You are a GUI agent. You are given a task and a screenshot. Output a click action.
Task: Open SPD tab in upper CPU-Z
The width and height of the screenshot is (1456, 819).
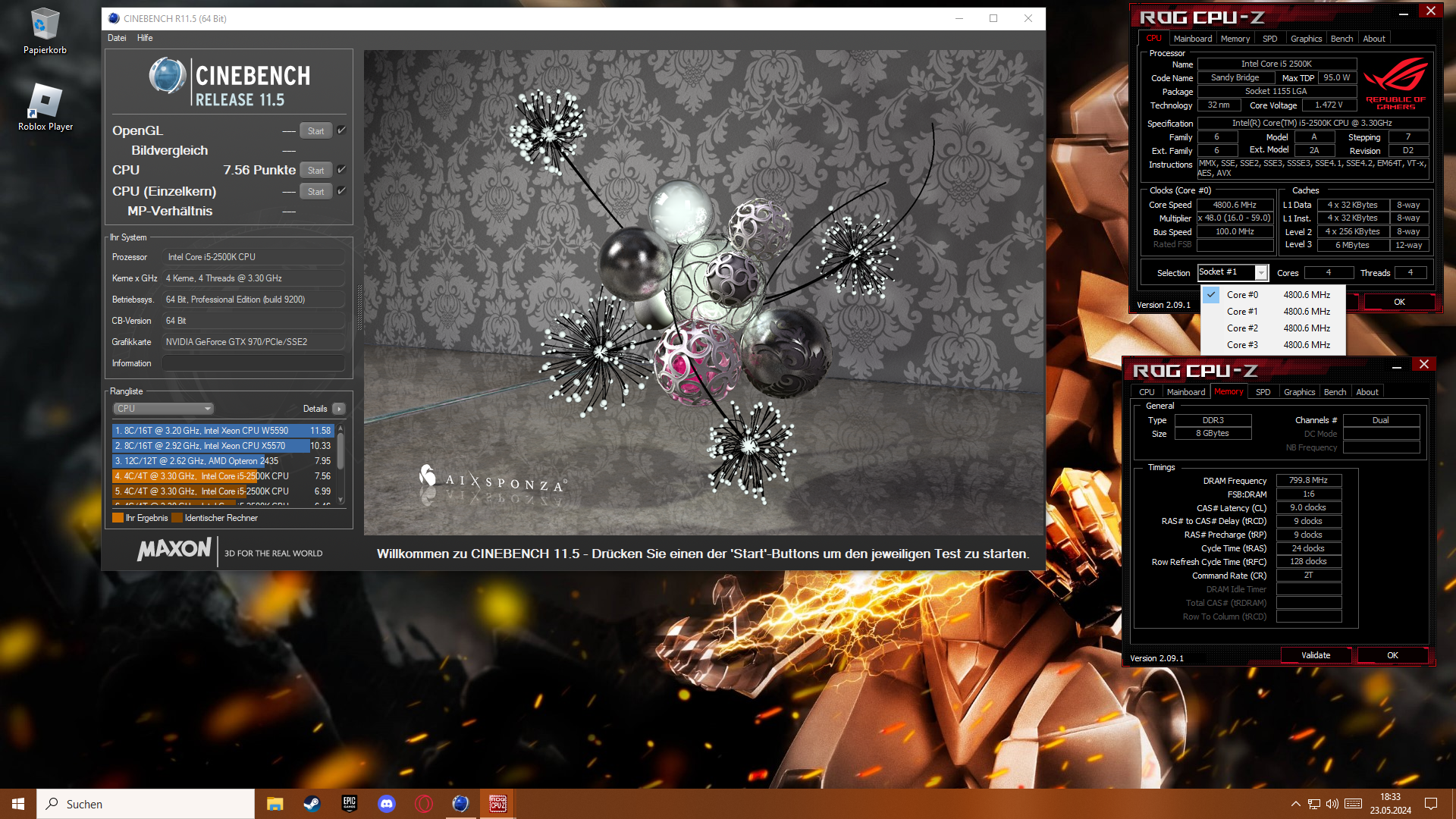pos(1269,39)
